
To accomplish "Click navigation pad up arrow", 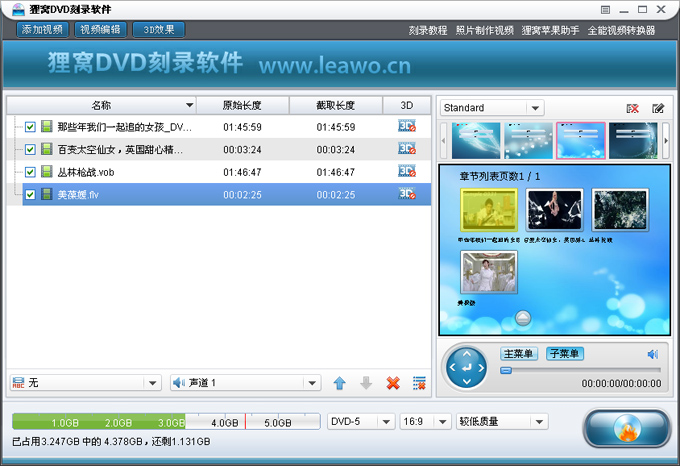I will click(467, 354).
